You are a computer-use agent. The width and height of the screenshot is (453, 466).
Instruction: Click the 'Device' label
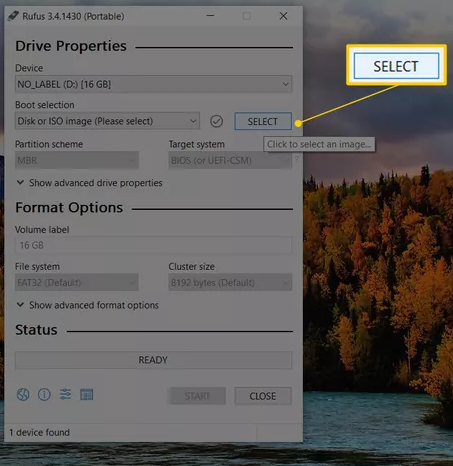(x=29, y=68)
